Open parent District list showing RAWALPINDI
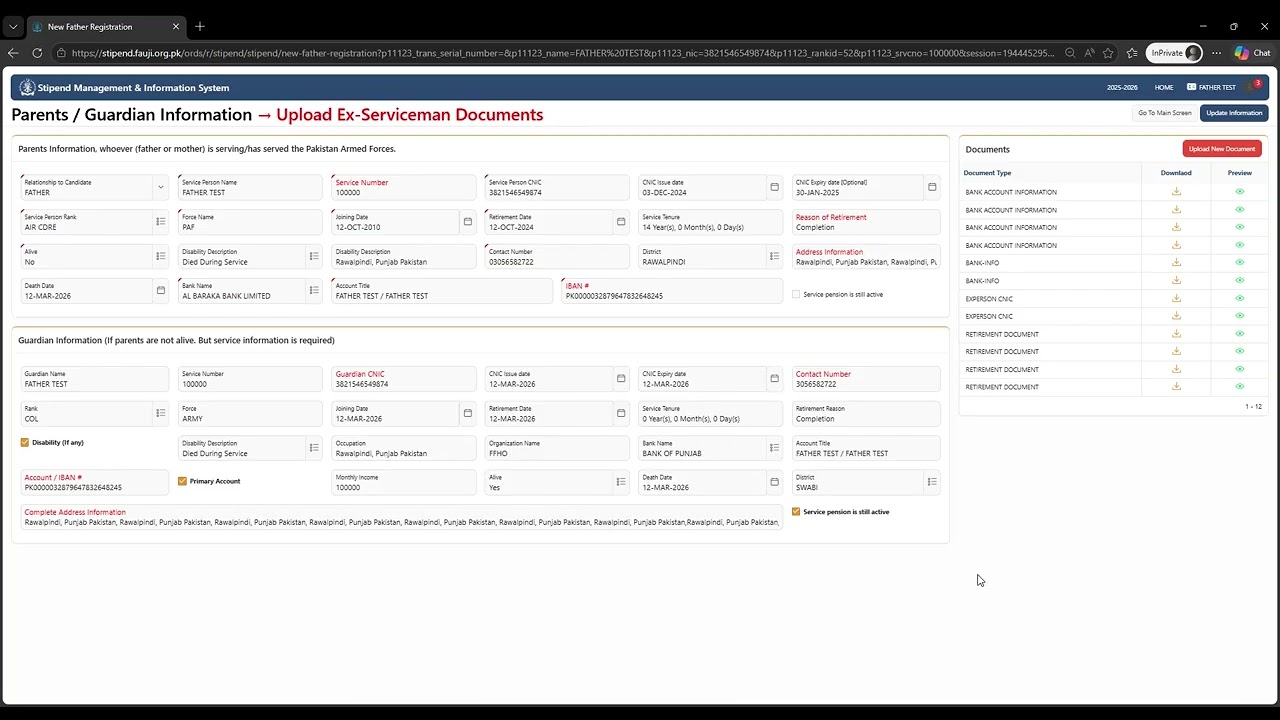 tap(774, 256)
